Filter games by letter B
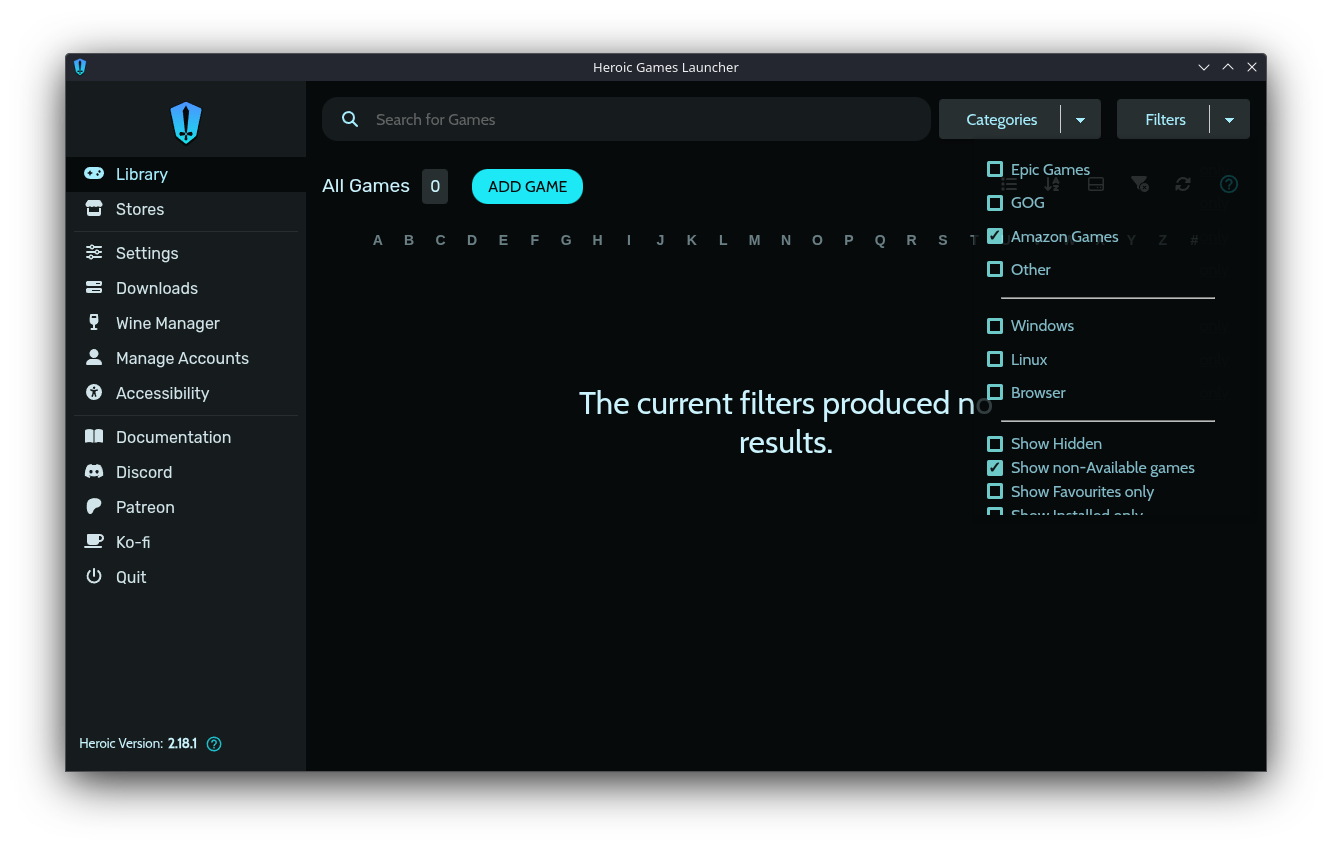Screen dimensions: 1332x849 (x=409, y=240)
